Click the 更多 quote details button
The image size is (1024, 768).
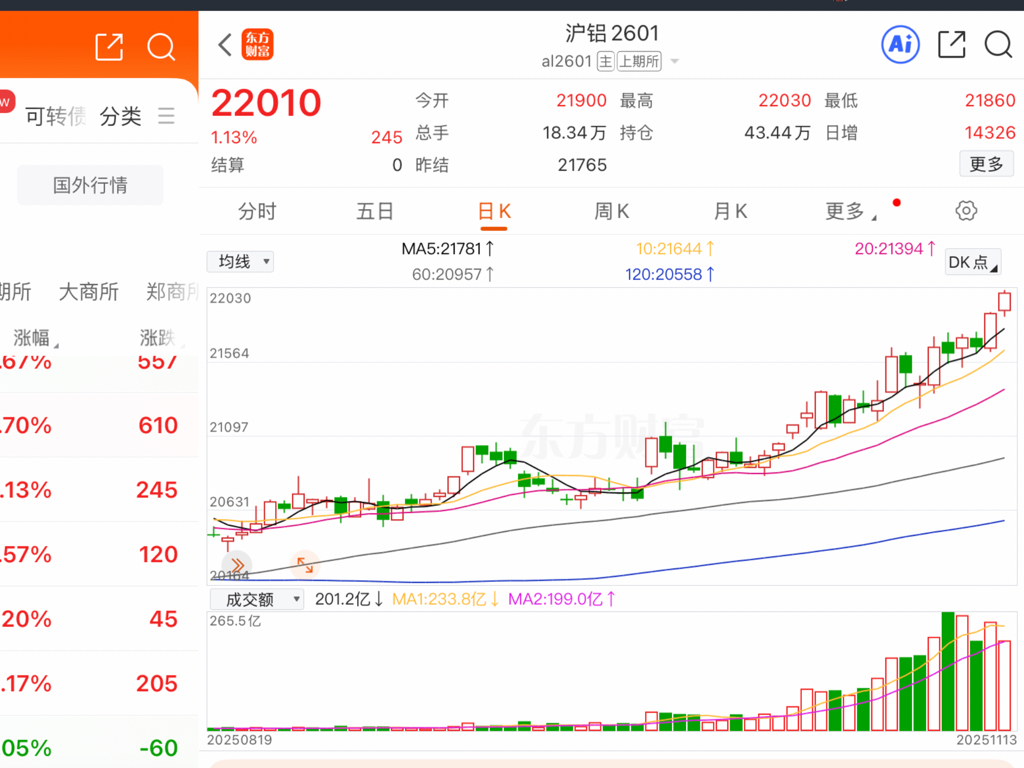[986, 163]
